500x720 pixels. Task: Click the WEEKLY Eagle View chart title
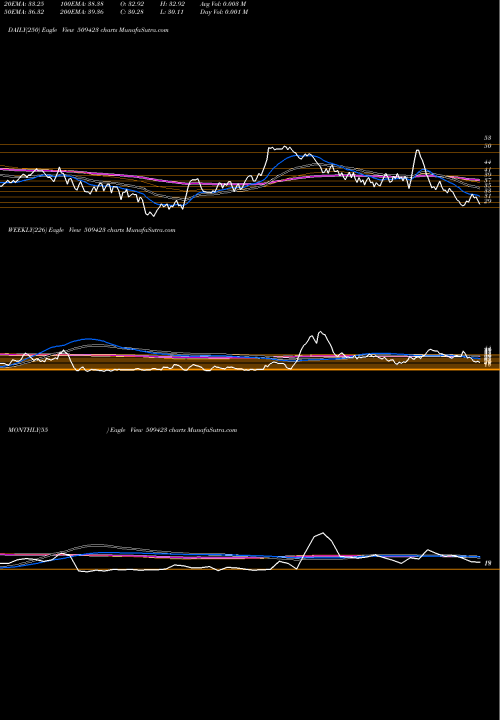click(x=91, y=230)
